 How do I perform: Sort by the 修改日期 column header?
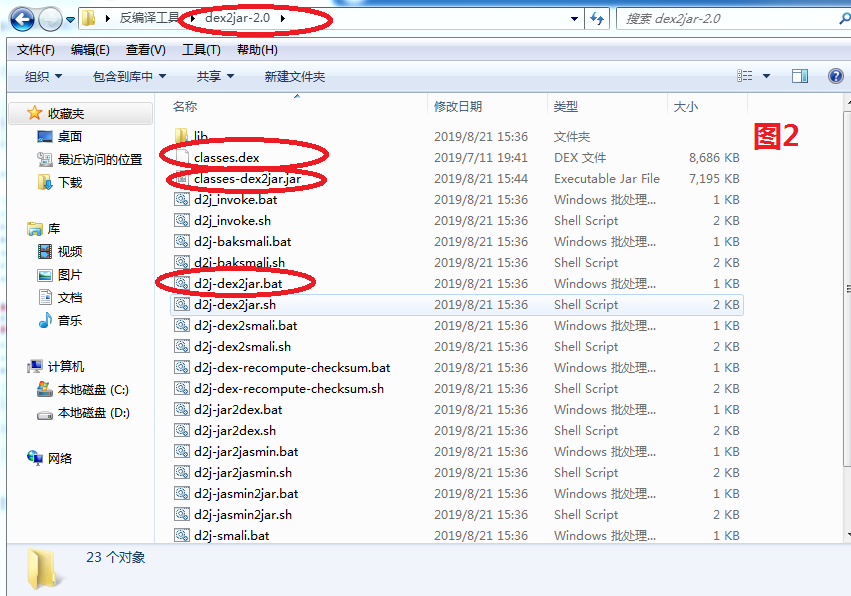click(x=458, y=106)
